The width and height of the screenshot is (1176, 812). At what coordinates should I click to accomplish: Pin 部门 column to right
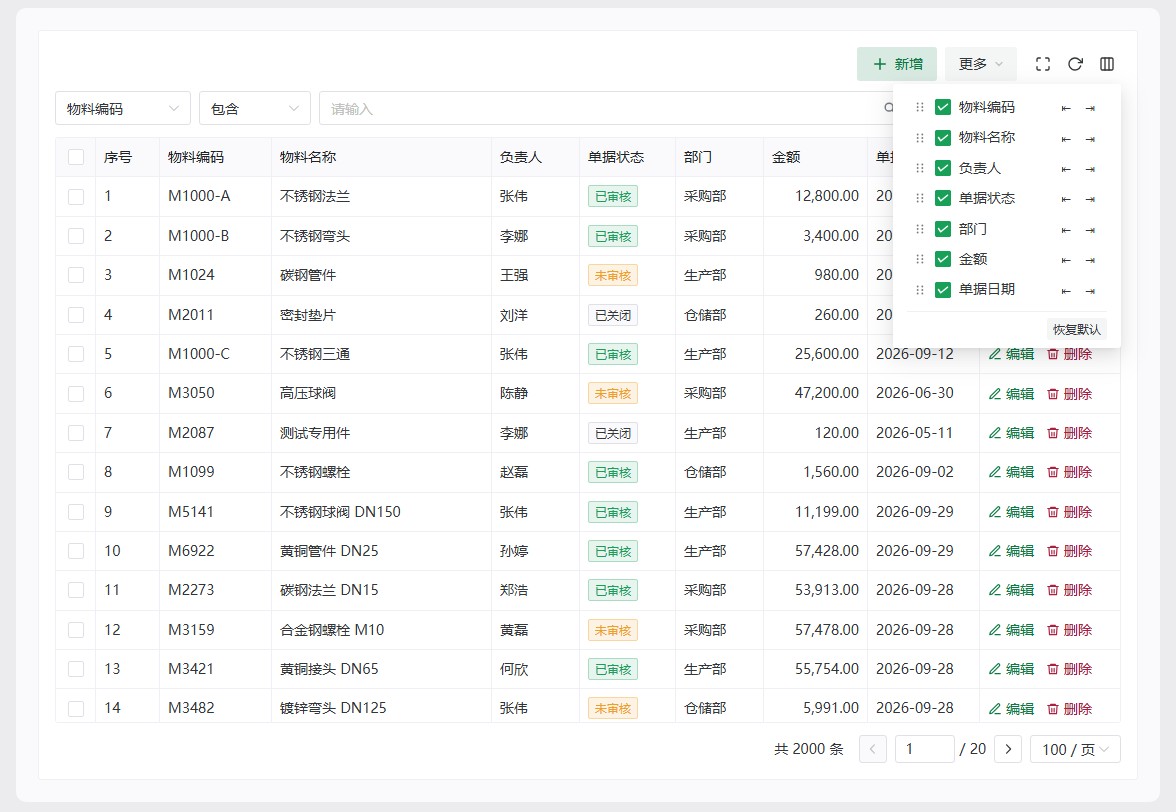(1090, 230)
